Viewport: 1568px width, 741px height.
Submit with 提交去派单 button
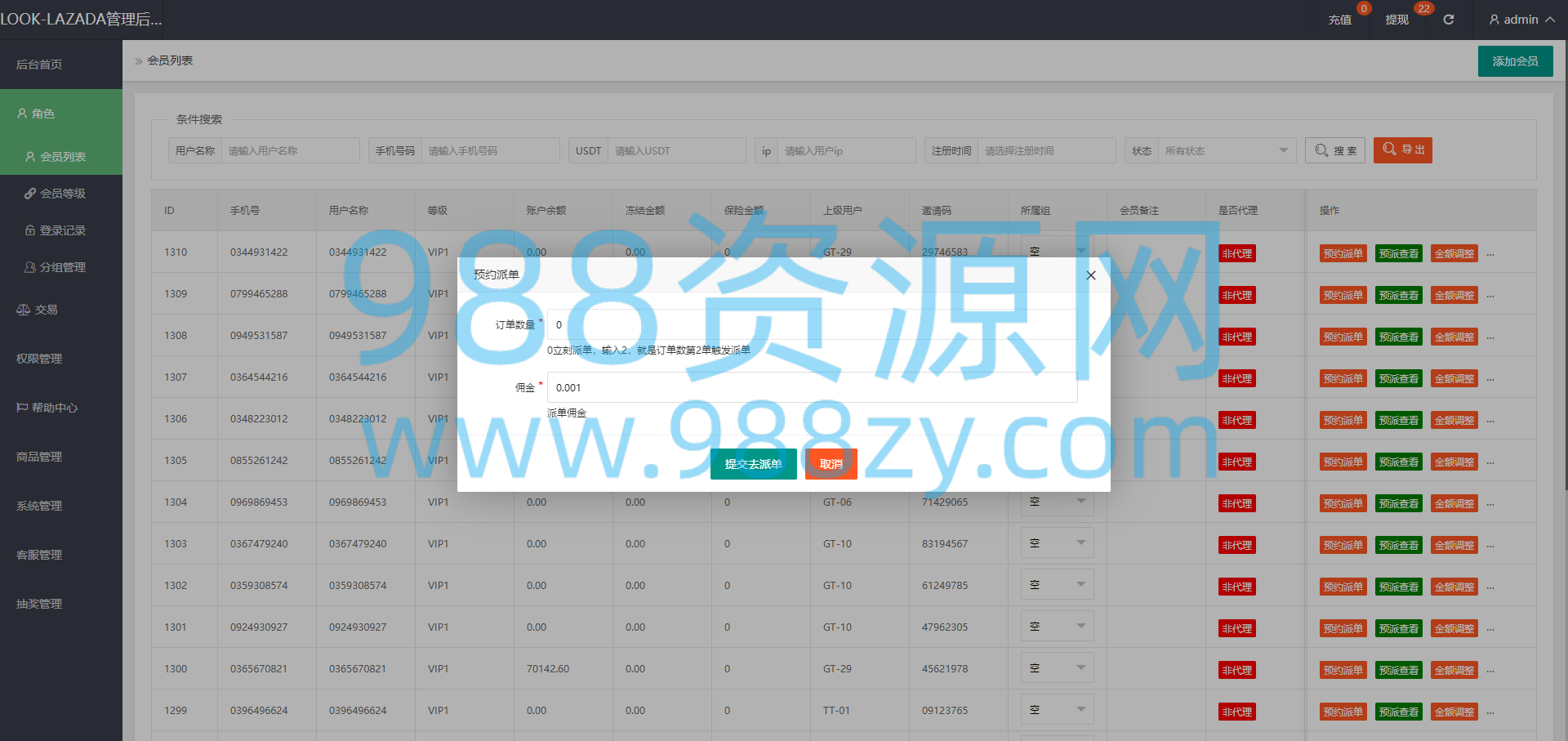(x=753, y=464)
